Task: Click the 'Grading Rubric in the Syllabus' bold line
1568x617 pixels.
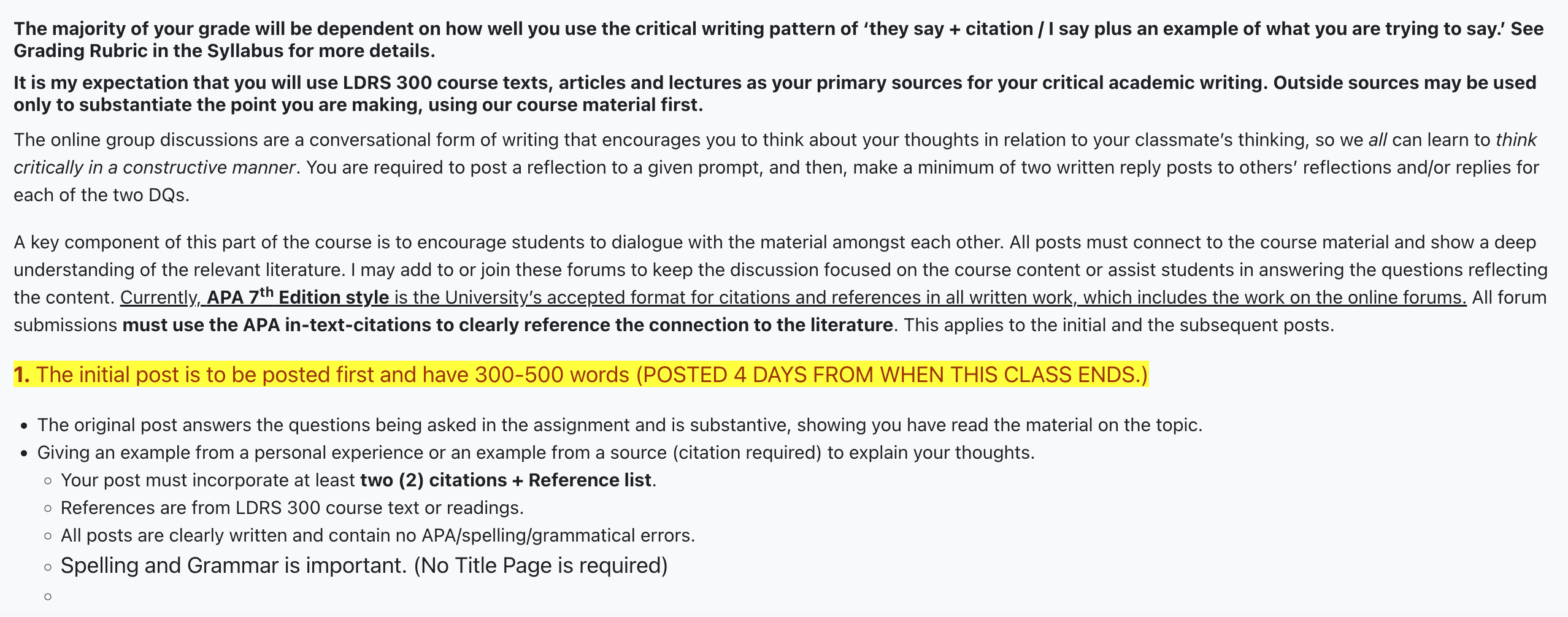Action: click(225, 51)
